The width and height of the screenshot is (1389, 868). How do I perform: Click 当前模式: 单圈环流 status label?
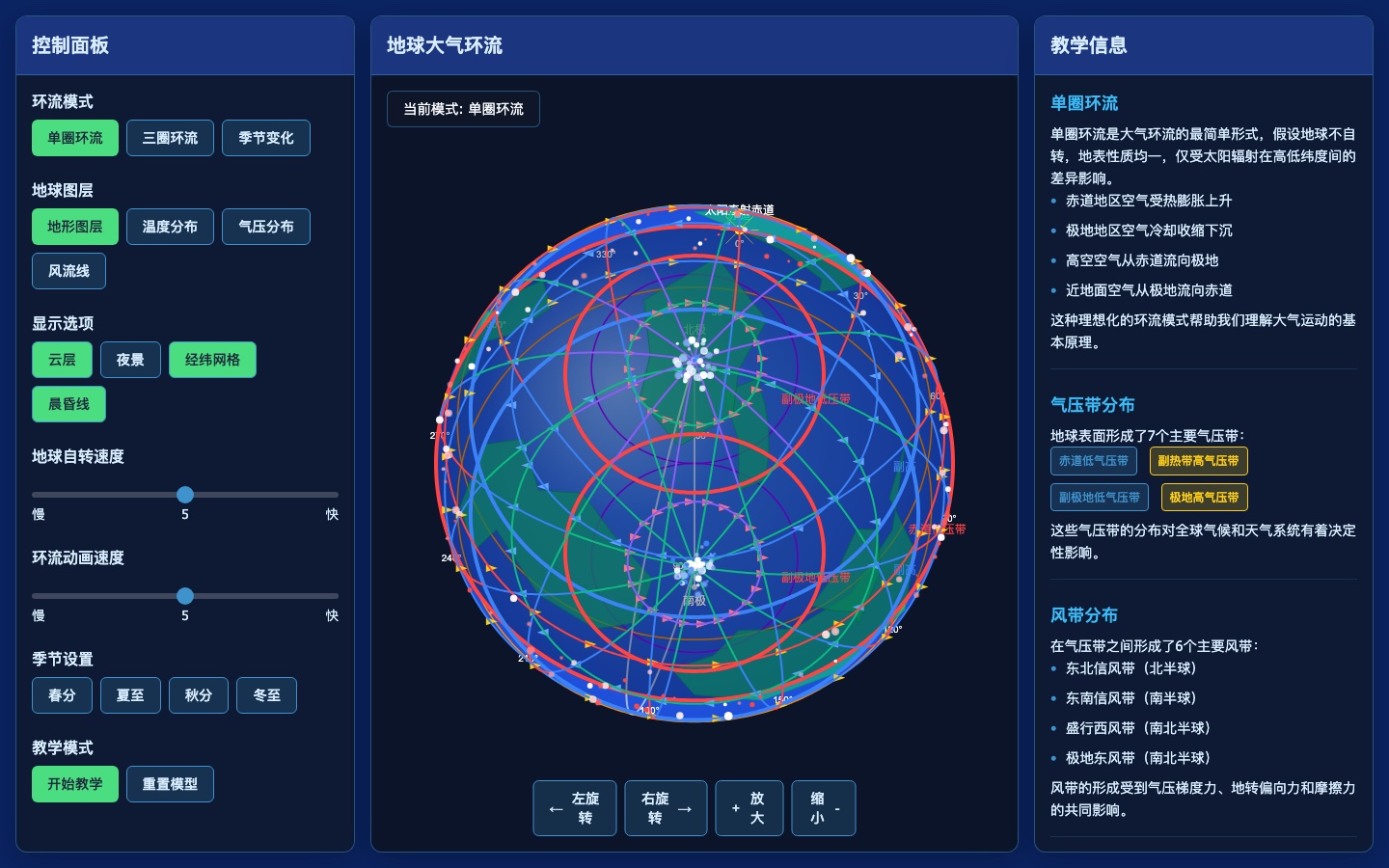coord(463,109)
